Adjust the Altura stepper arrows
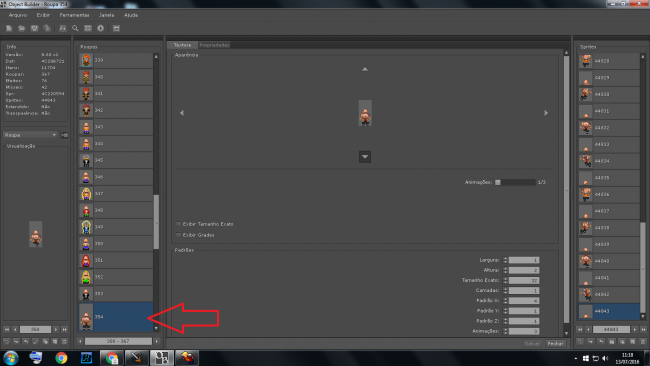This screenshot has width=650, height=366. (505, 270)
